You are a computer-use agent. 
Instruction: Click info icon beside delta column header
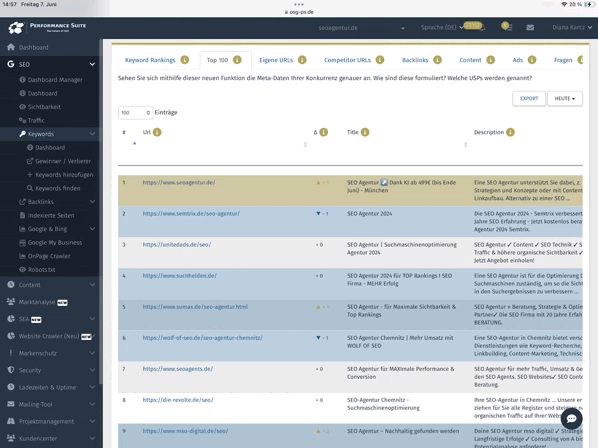point(324,132)
